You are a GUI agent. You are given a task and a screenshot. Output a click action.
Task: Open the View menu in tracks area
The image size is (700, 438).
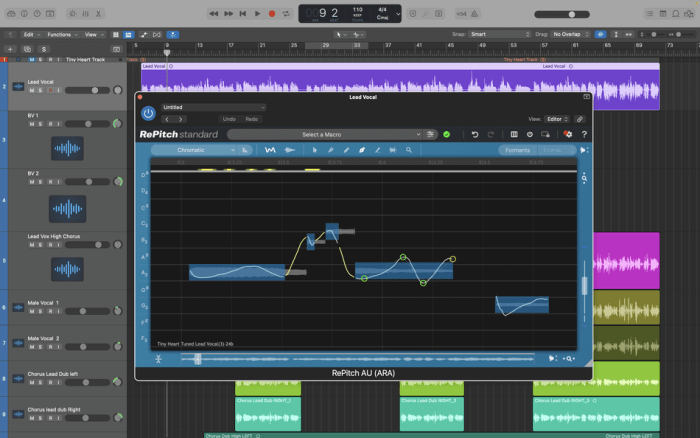94,34
